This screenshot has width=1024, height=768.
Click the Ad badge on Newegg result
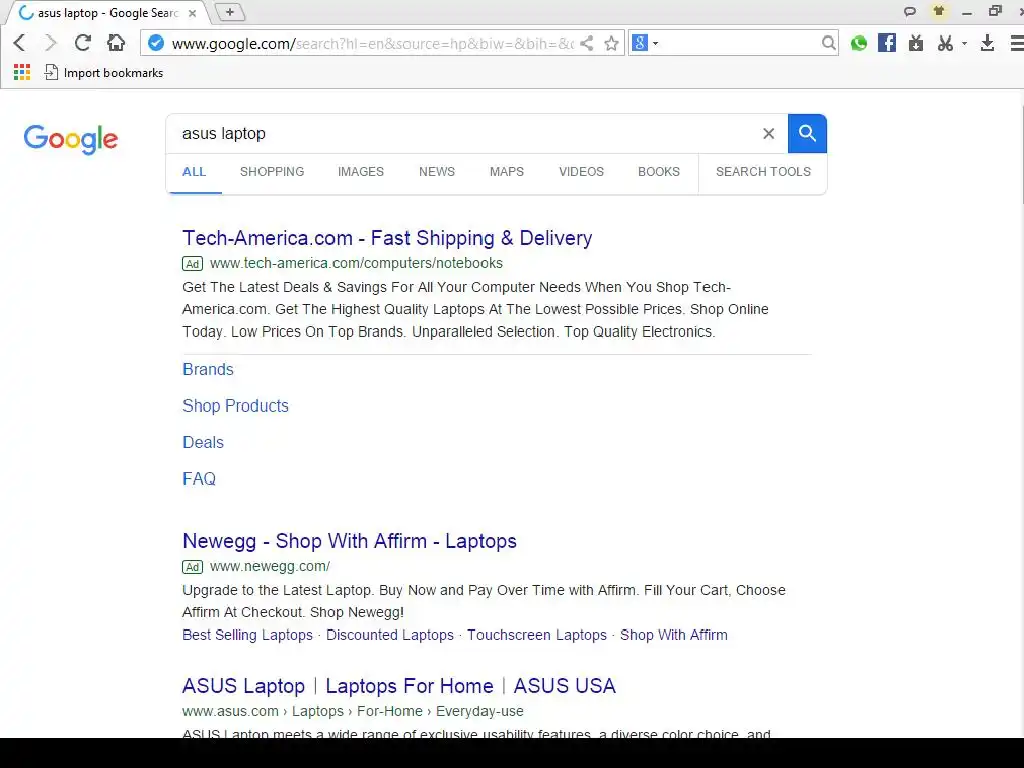pos(193,567)
